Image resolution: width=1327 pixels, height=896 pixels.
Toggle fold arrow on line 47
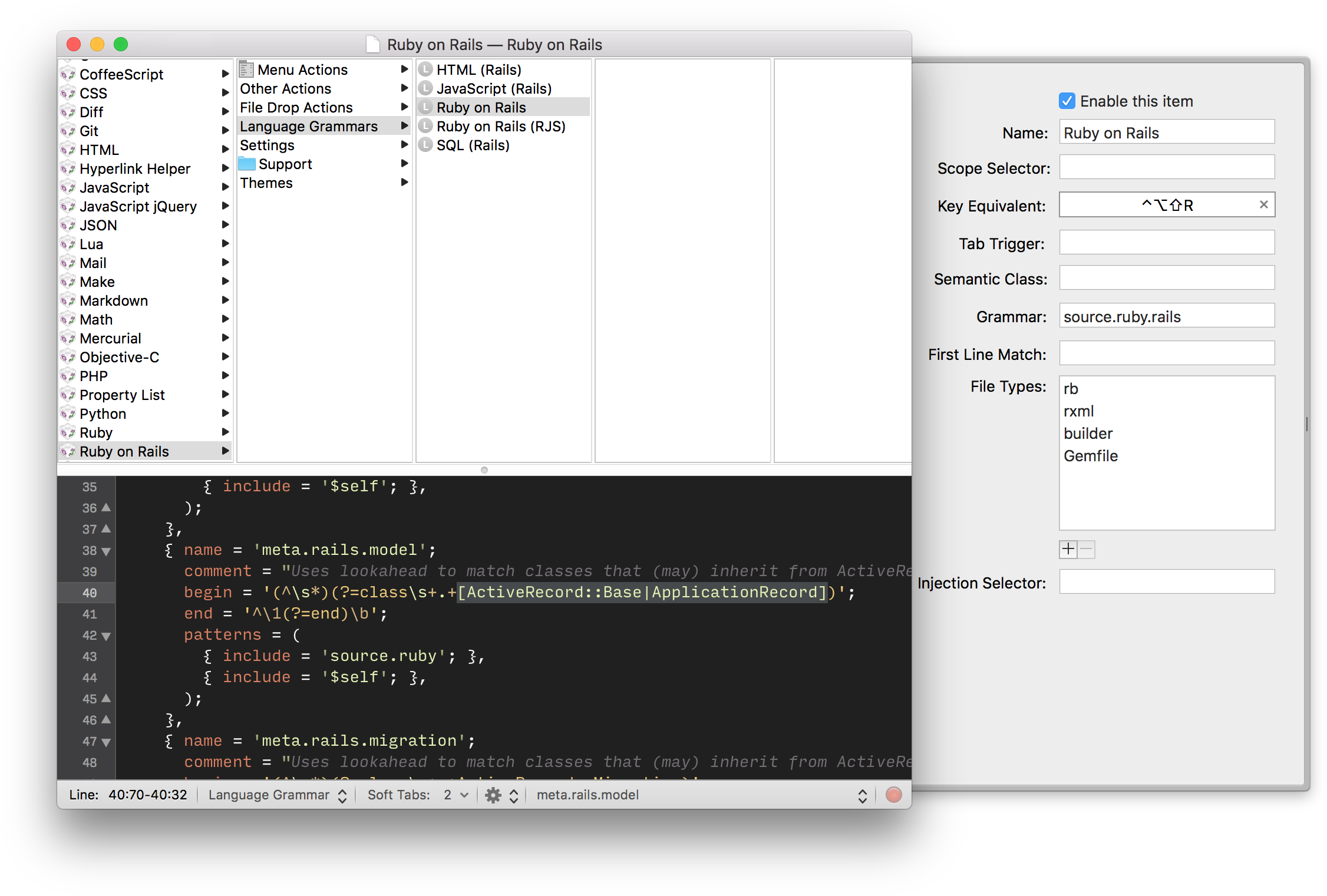tap(106, 742)
